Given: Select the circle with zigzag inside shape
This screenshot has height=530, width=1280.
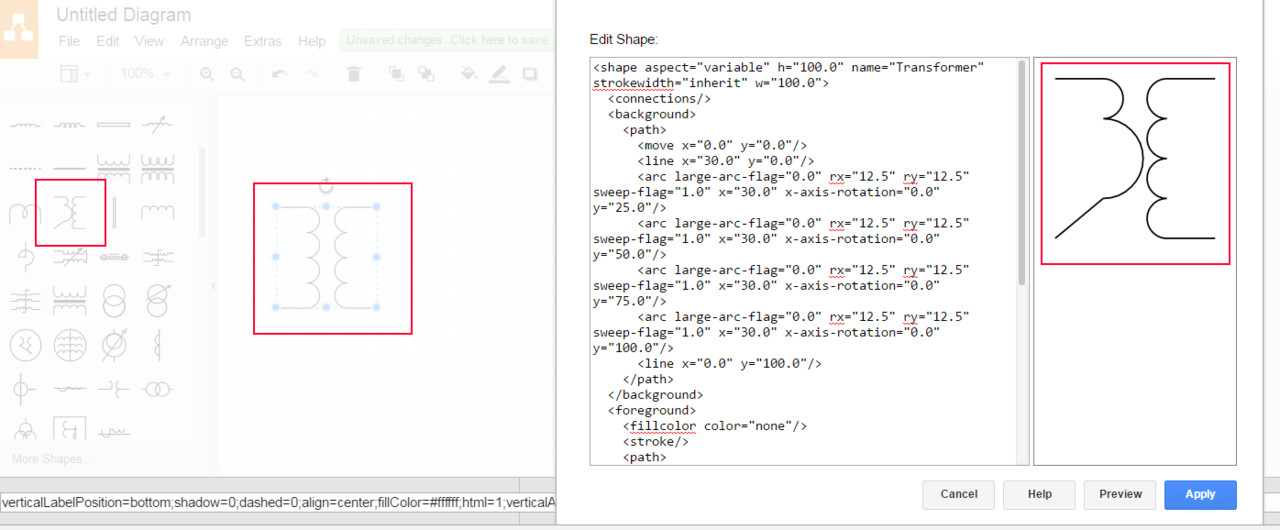Looking at the screenshot, I should 25,345.
